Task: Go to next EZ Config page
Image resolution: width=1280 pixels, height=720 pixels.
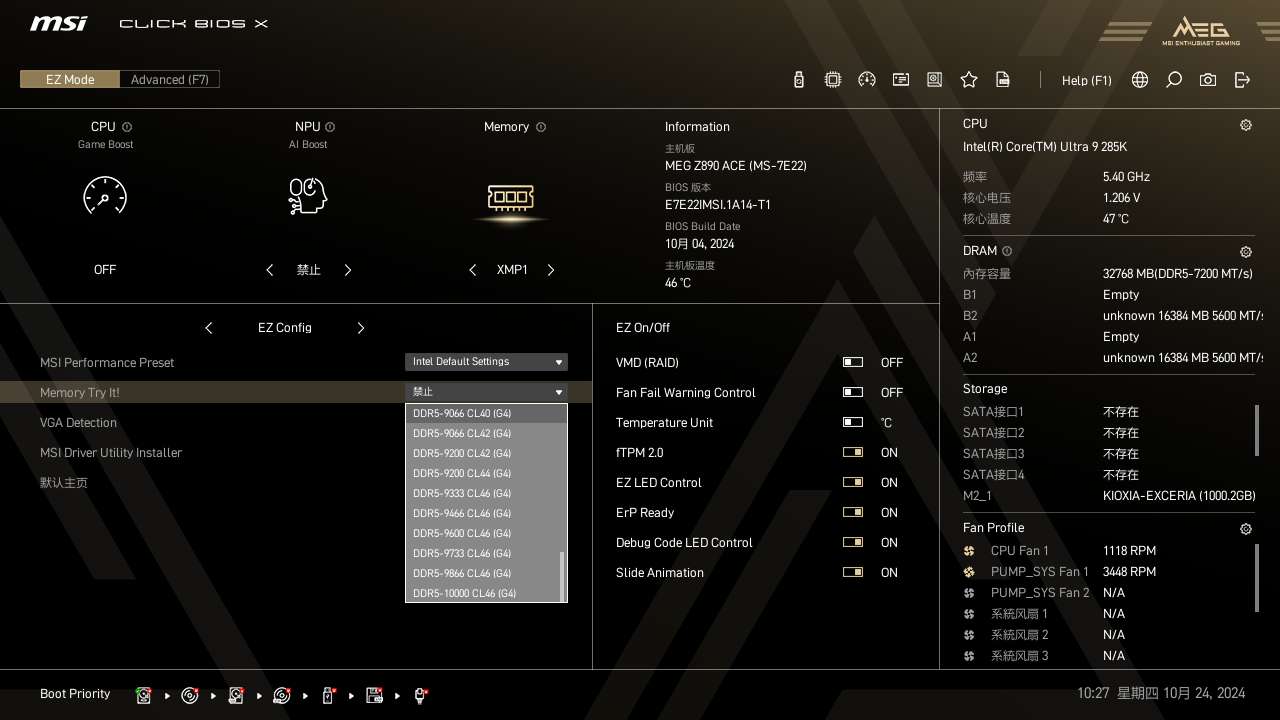Action: [361, 328]
